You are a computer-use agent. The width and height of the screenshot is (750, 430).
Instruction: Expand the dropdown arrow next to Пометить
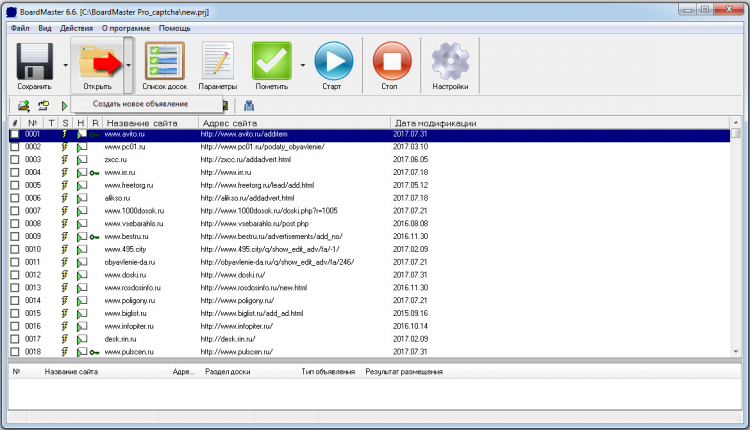coord(302,65)
